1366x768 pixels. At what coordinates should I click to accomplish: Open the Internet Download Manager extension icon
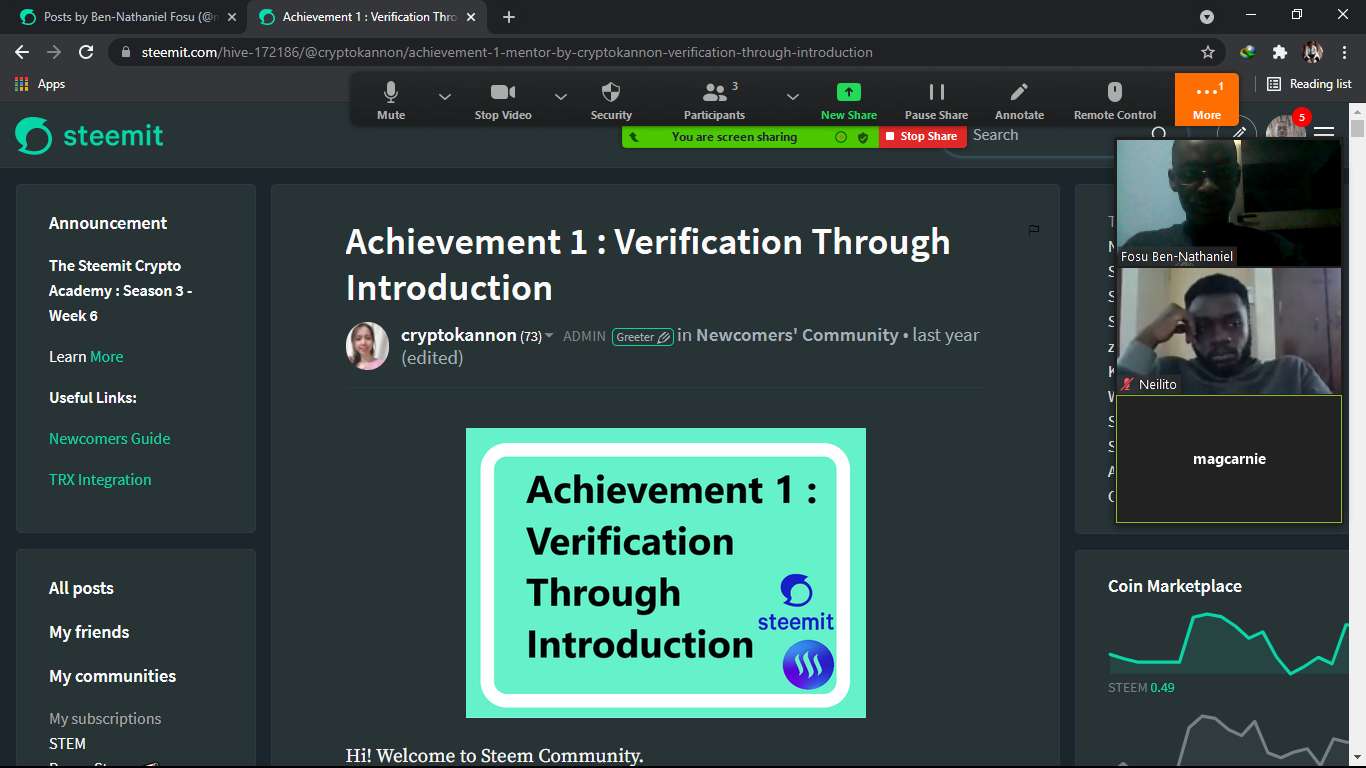pyautogui.click(x=1248, y=52)
